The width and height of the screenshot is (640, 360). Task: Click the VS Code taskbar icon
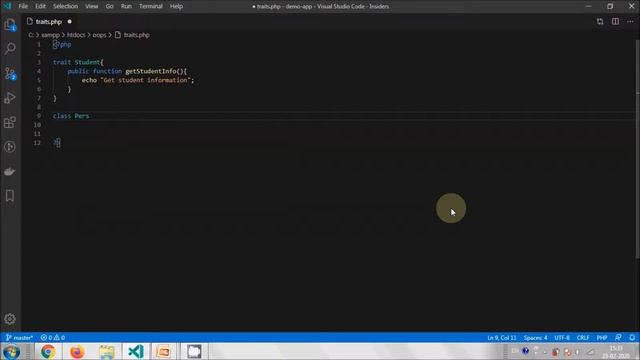136,351
